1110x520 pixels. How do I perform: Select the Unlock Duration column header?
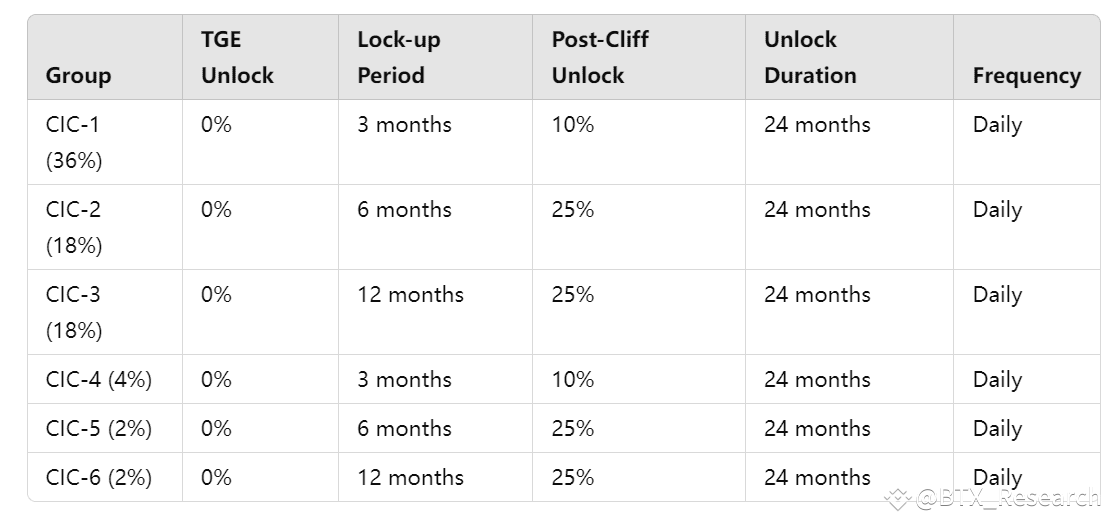point(810,57)
